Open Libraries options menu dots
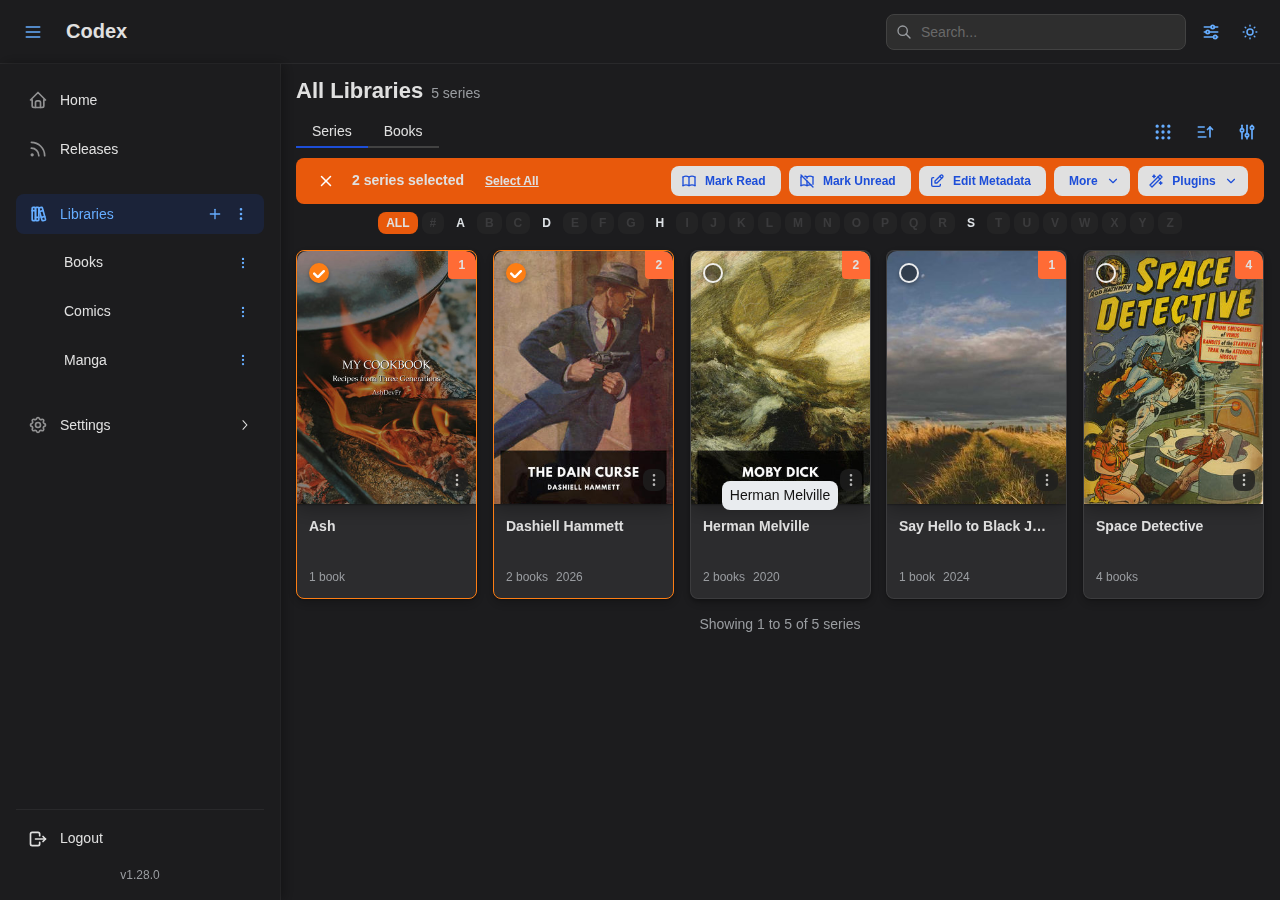Image resolution: width=1280 pixels, height=900 pixels. coord(241,214)
